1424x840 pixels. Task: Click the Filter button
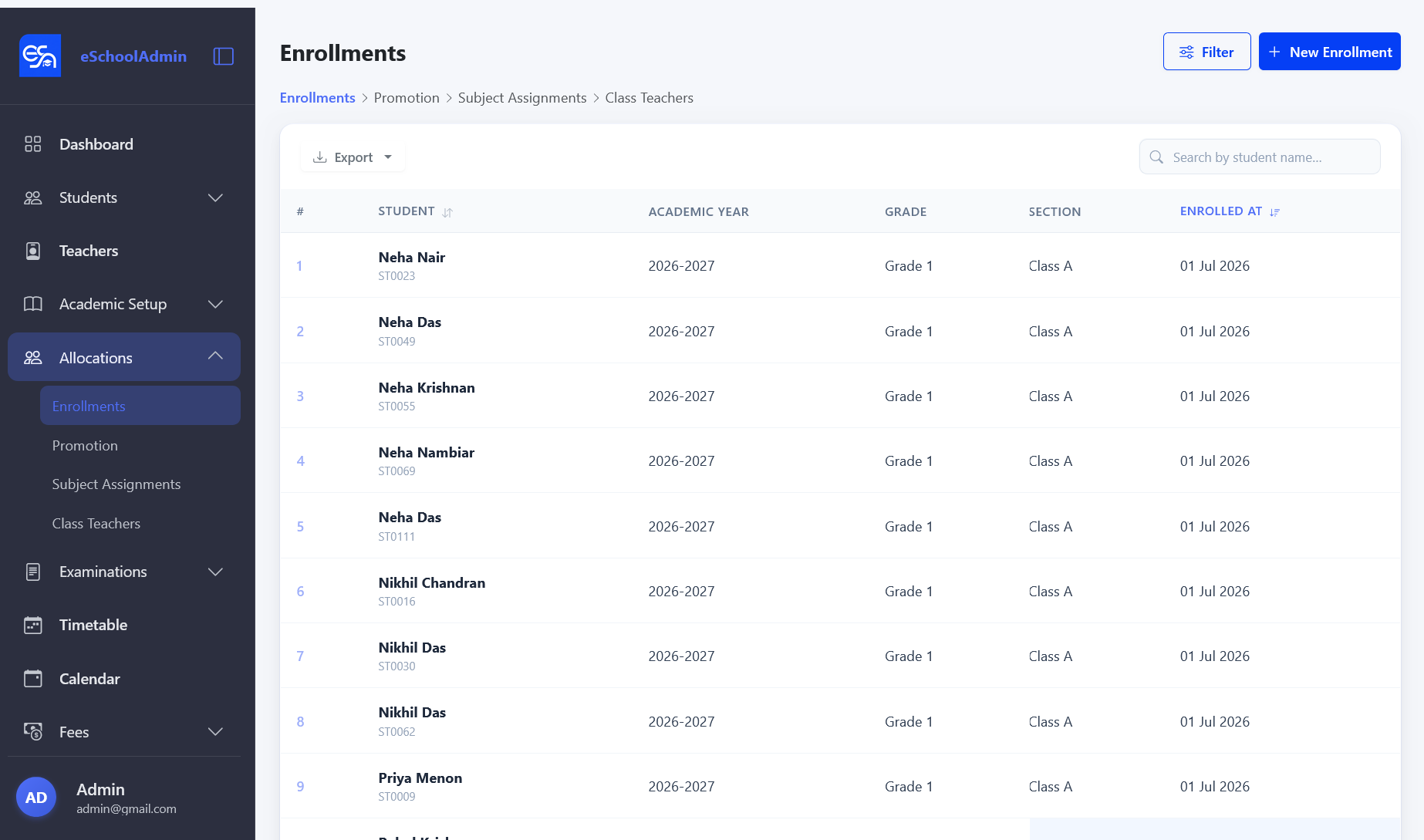[1206, 52]
